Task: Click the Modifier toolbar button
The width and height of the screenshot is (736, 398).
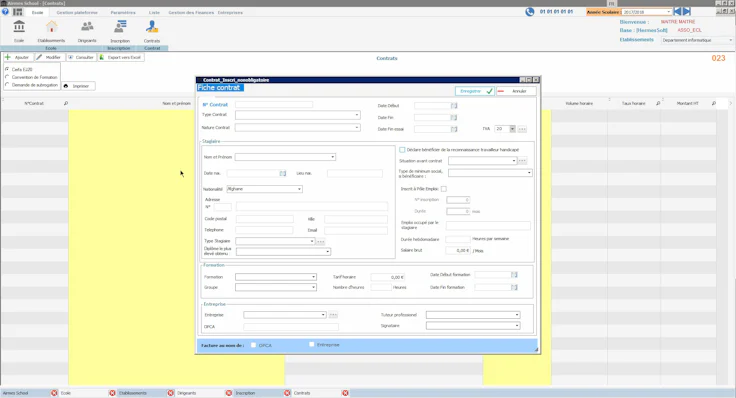Action: coord(49,57)
